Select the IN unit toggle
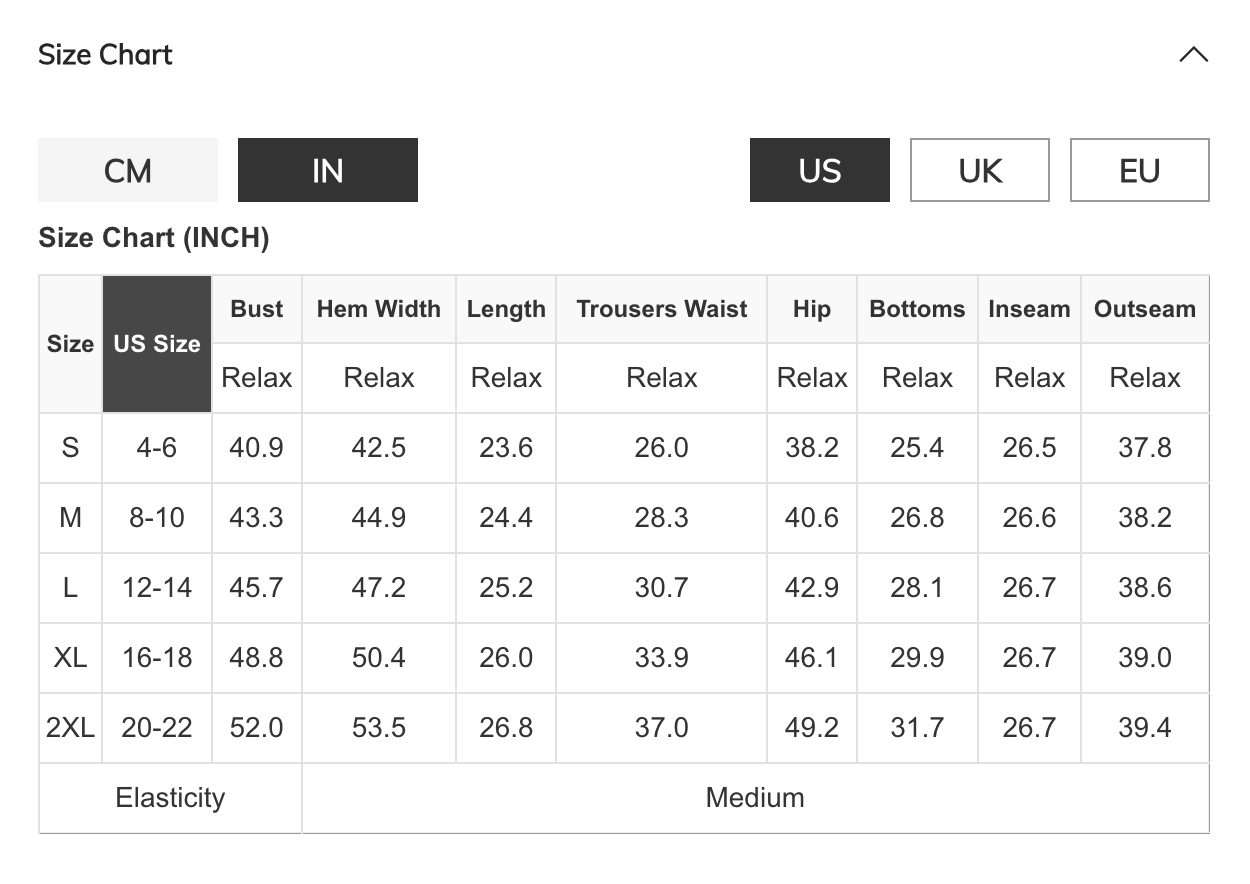Screen dimensions: 1250x884 coord(327,170)
